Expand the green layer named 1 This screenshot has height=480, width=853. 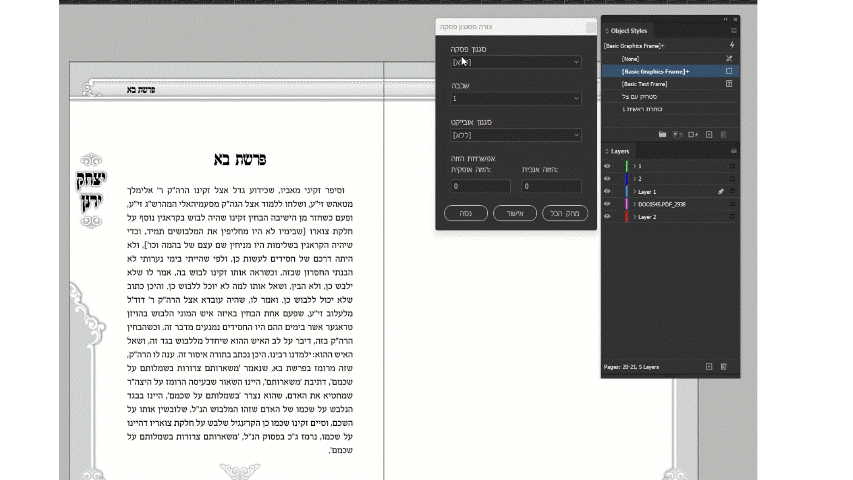634,166
